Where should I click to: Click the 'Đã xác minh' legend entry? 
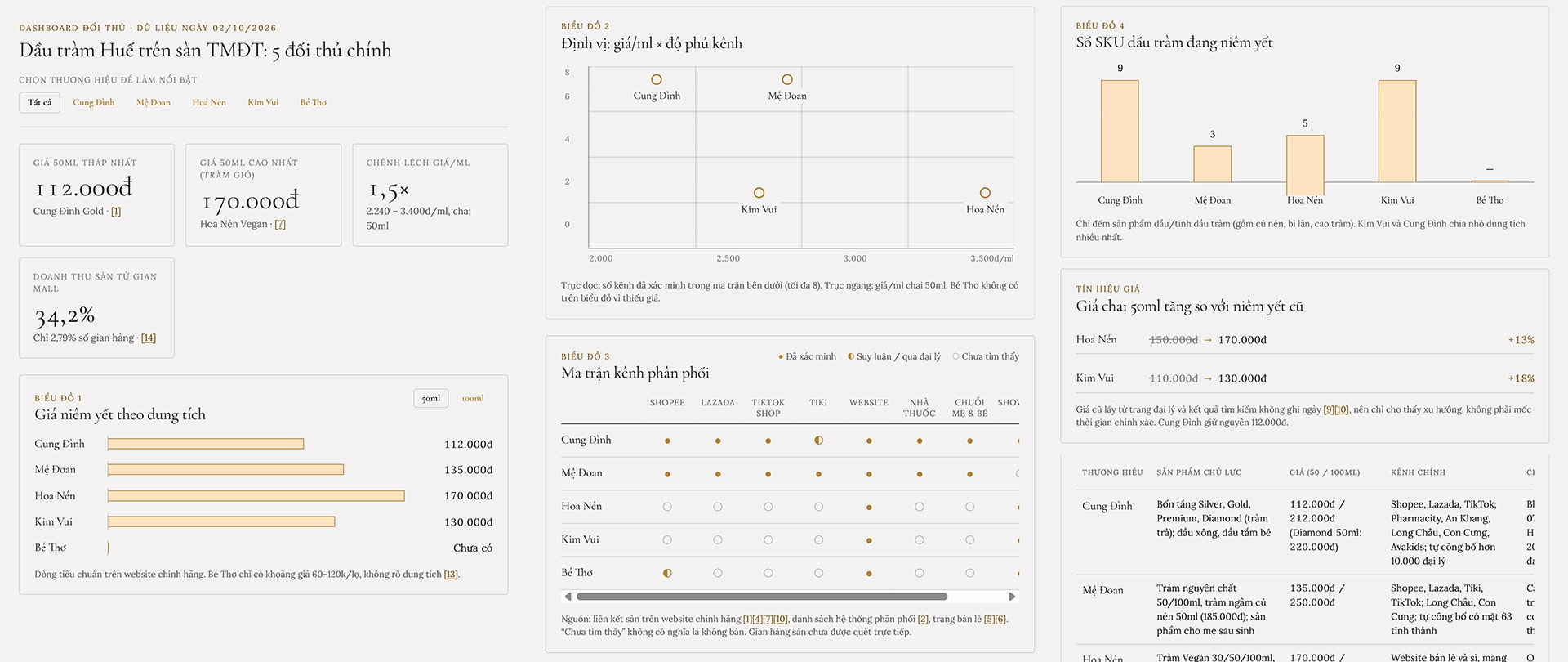pos(807,356)
